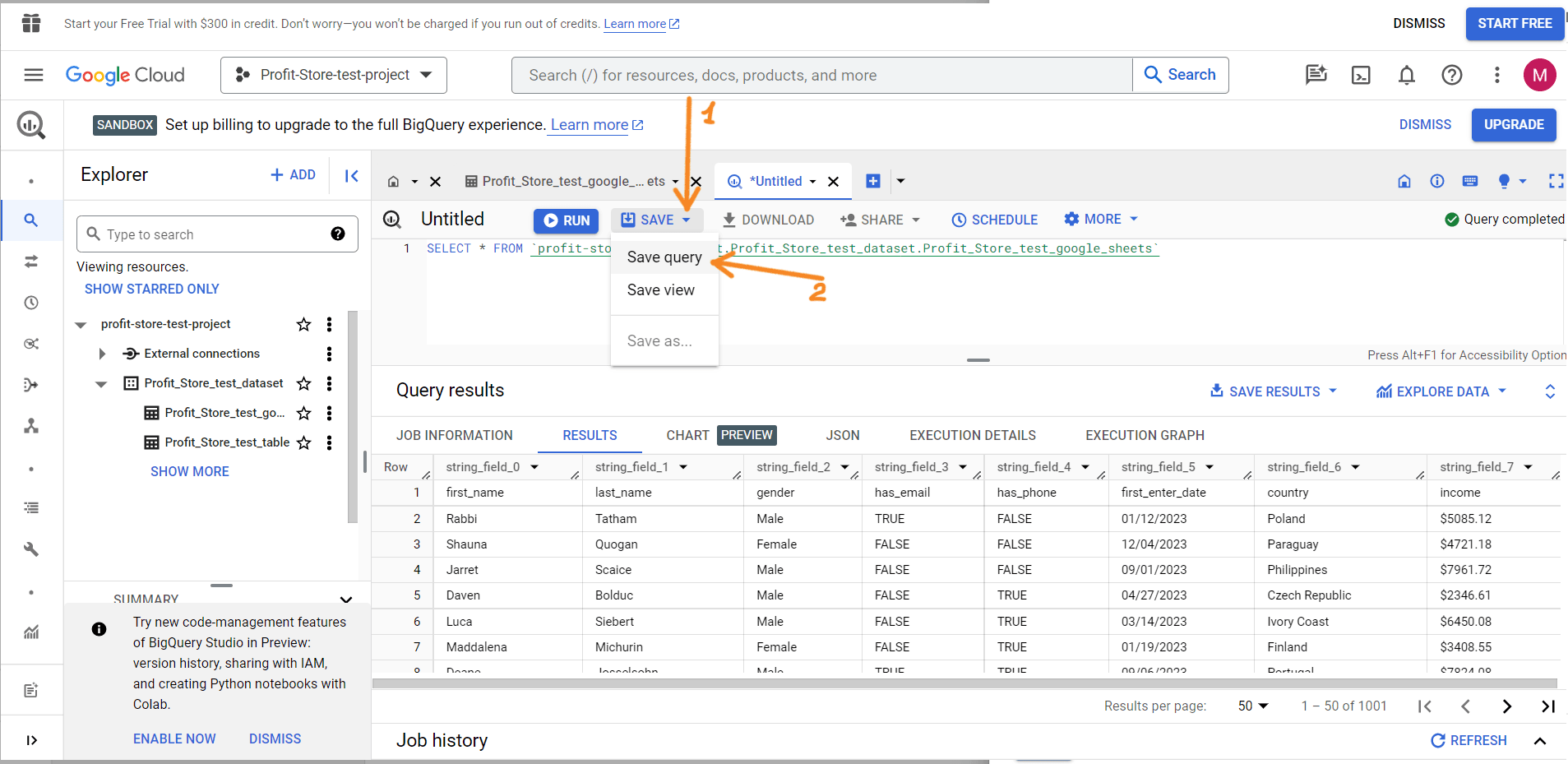Select Save query menu item
This screenshot has width=1568, height=764.
(664, 257)
